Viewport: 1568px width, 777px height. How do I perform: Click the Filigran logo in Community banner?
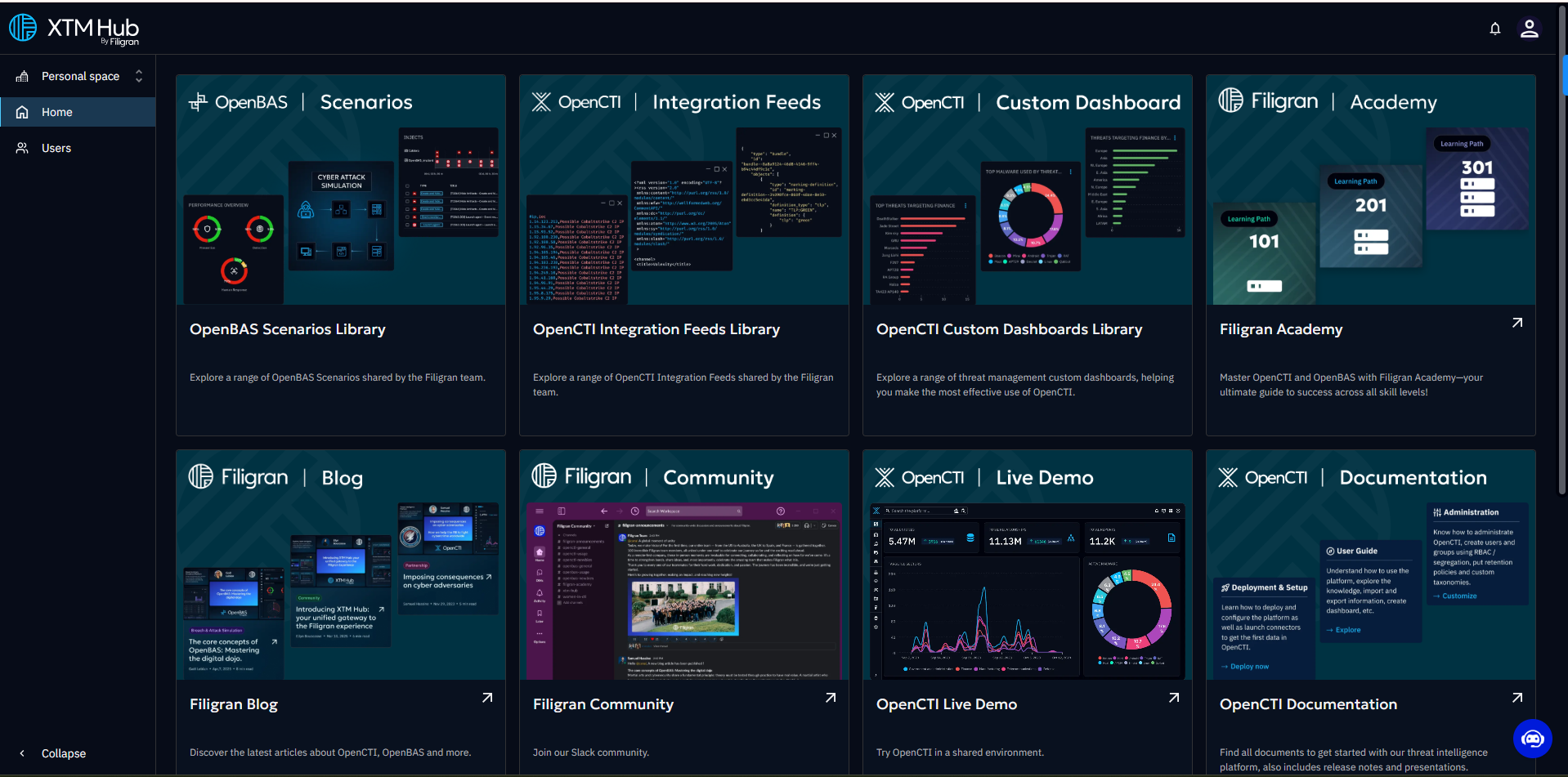581,476
